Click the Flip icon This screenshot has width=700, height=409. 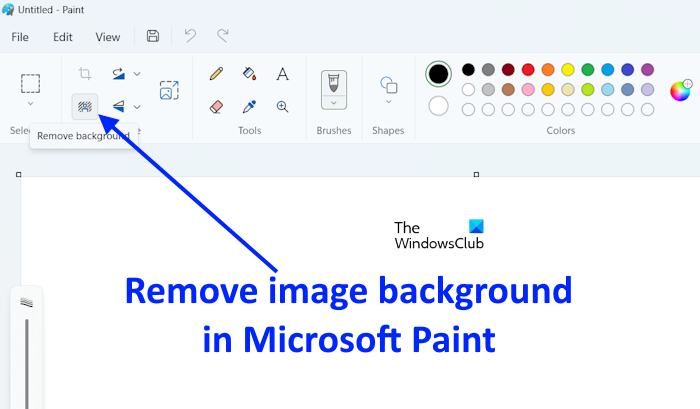118,106
